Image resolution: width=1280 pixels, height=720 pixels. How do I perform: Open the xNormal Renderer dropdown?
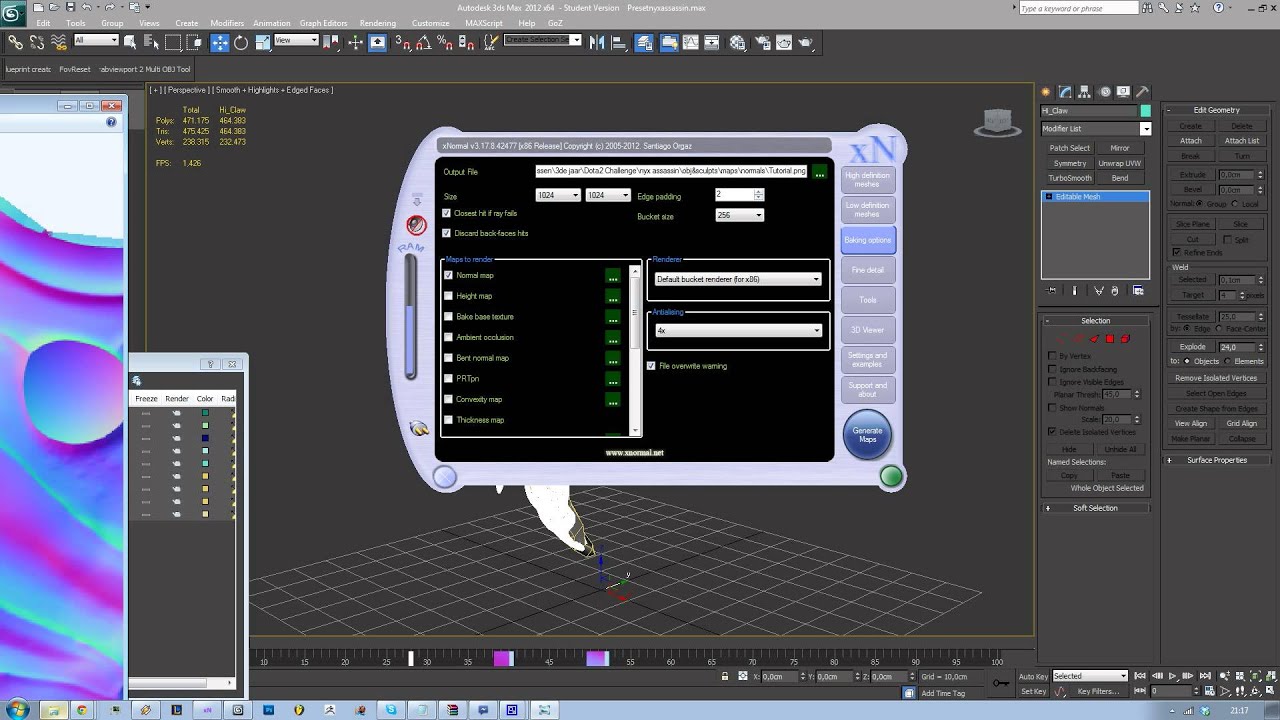tap(738, 279)
